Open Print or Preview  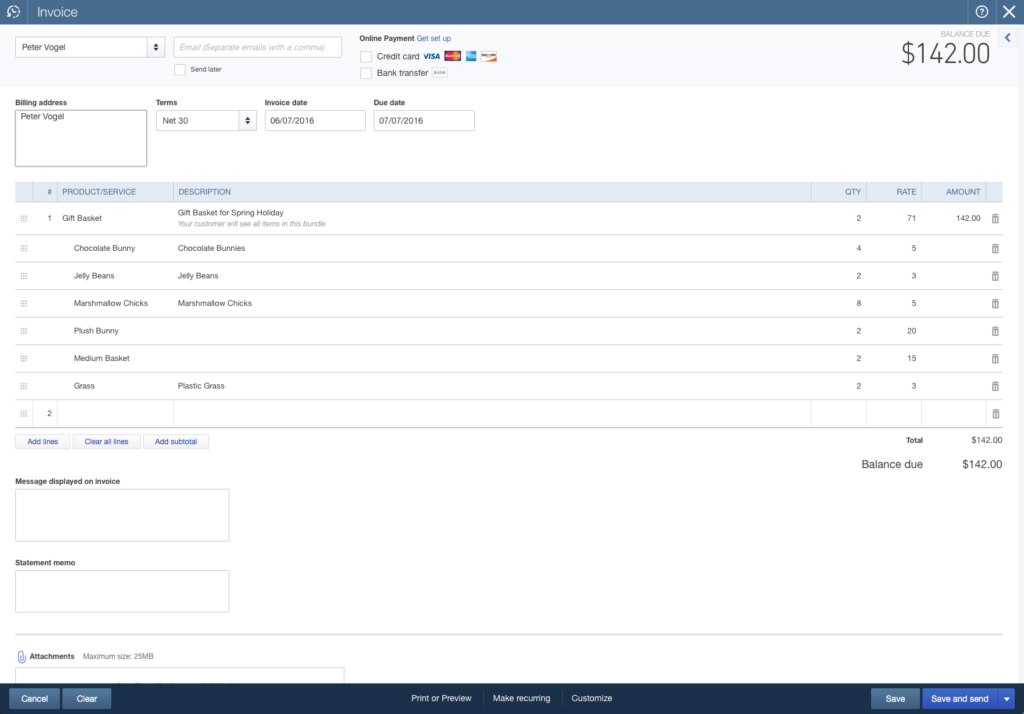point(441,698)
